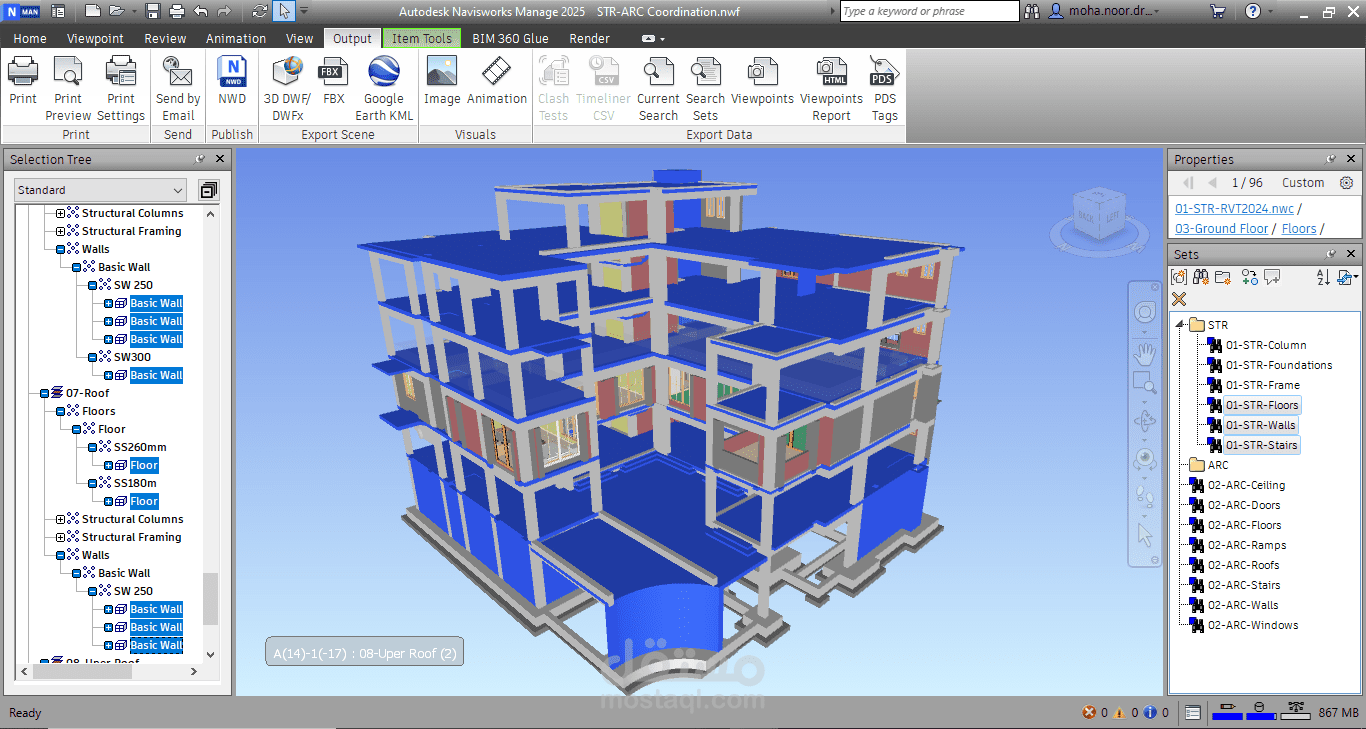Open the quick access toolbar customize dropdown
Screen dimensions: 1366x729
click(x=305, y=12)
